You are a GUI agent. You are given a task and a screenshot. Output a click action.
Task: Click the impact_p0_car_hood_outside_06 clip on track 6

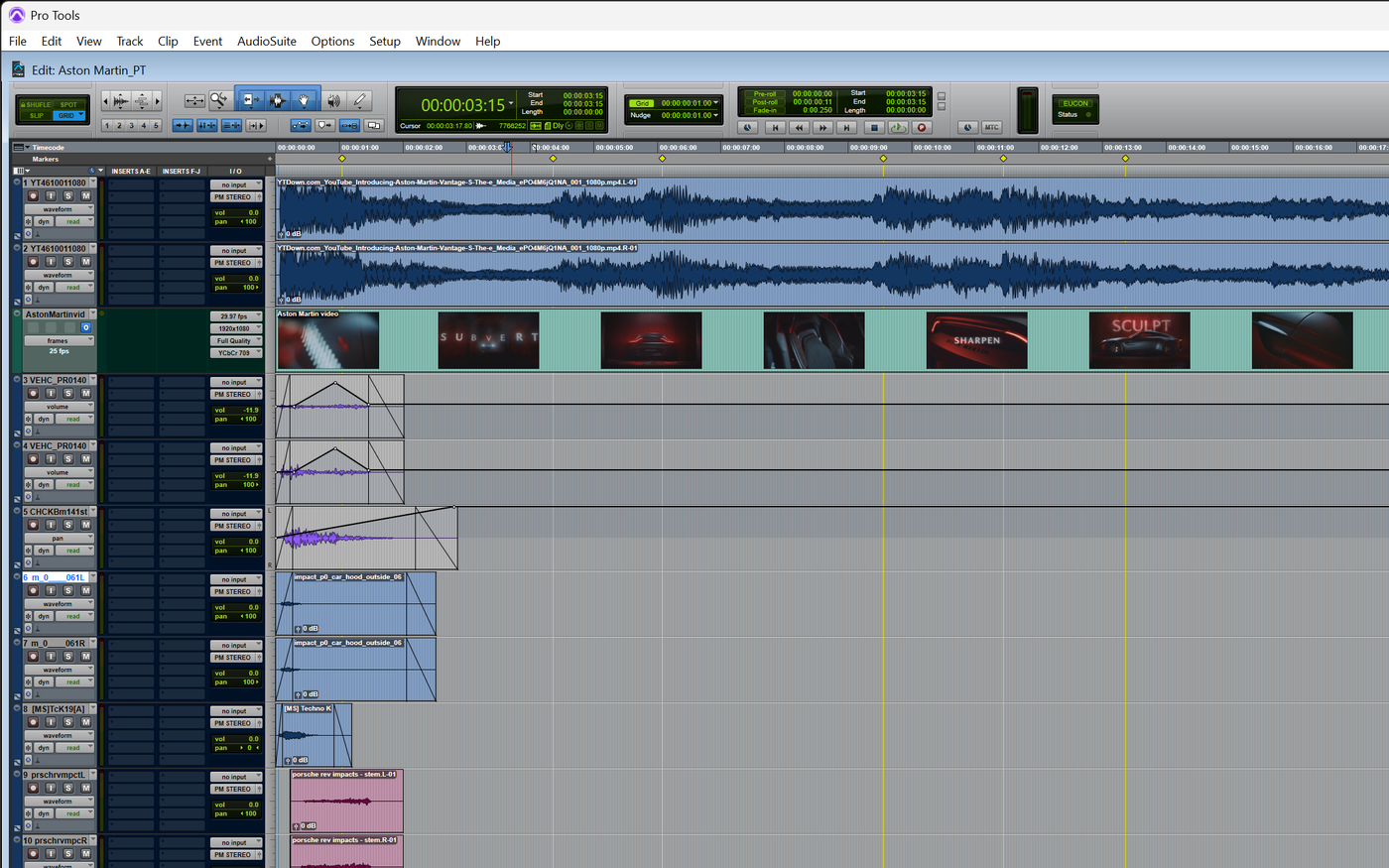point(355,603)
